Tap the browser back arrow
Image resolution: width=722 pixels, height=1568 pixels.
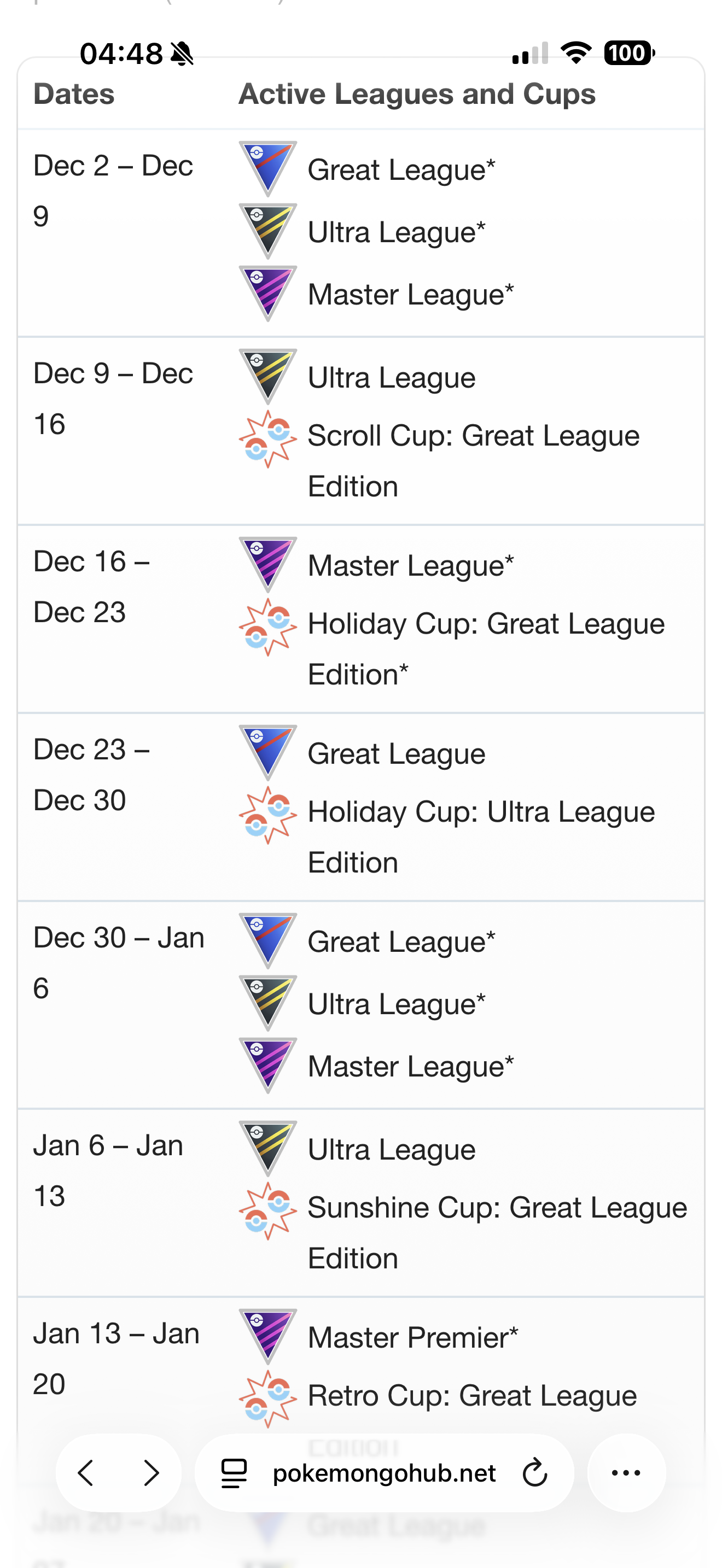tap(86, 1473)
